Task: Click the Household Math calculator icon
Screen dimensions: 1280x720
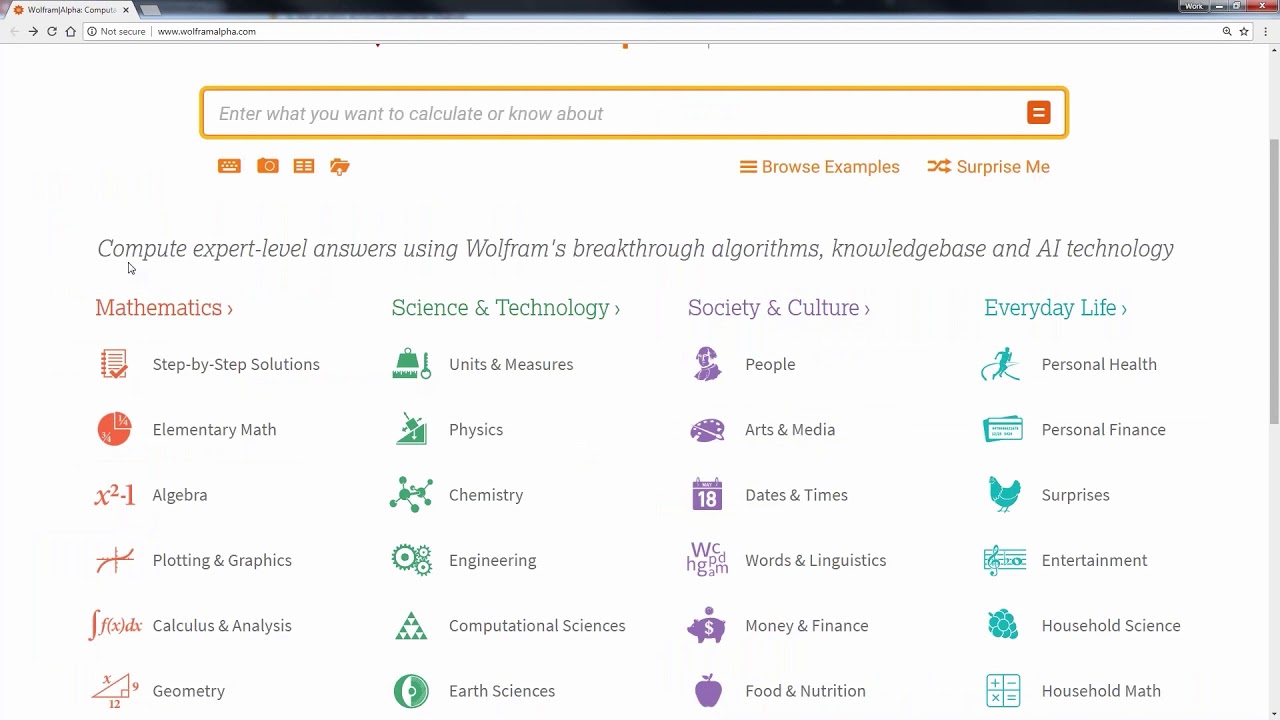Action: 1003,691
